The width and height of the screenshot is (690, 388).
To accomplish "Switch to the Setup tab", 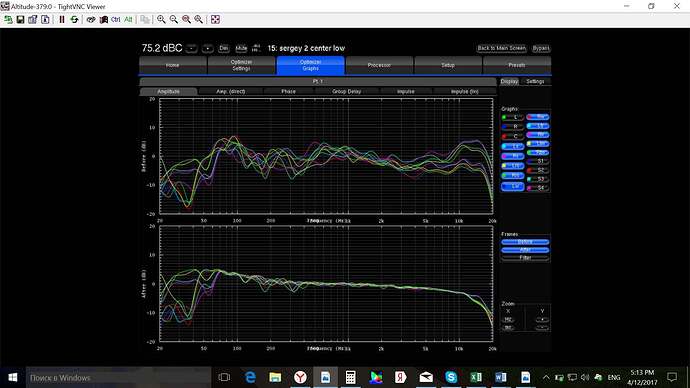I will pyautogui.click(x=448, y=65).
